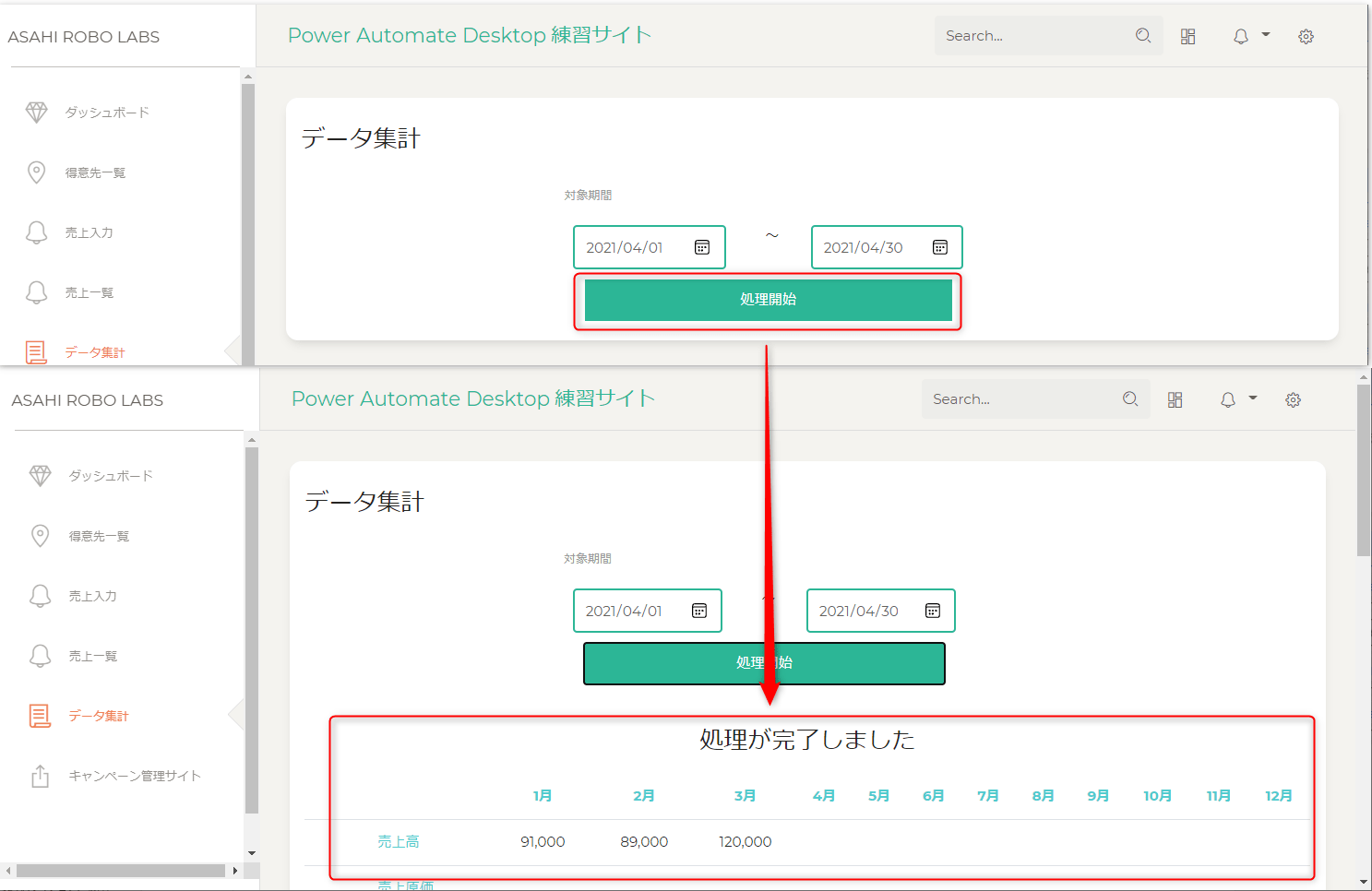Click the 売上入力 bell icon in lower sidebar

click(x=40, y=596)
